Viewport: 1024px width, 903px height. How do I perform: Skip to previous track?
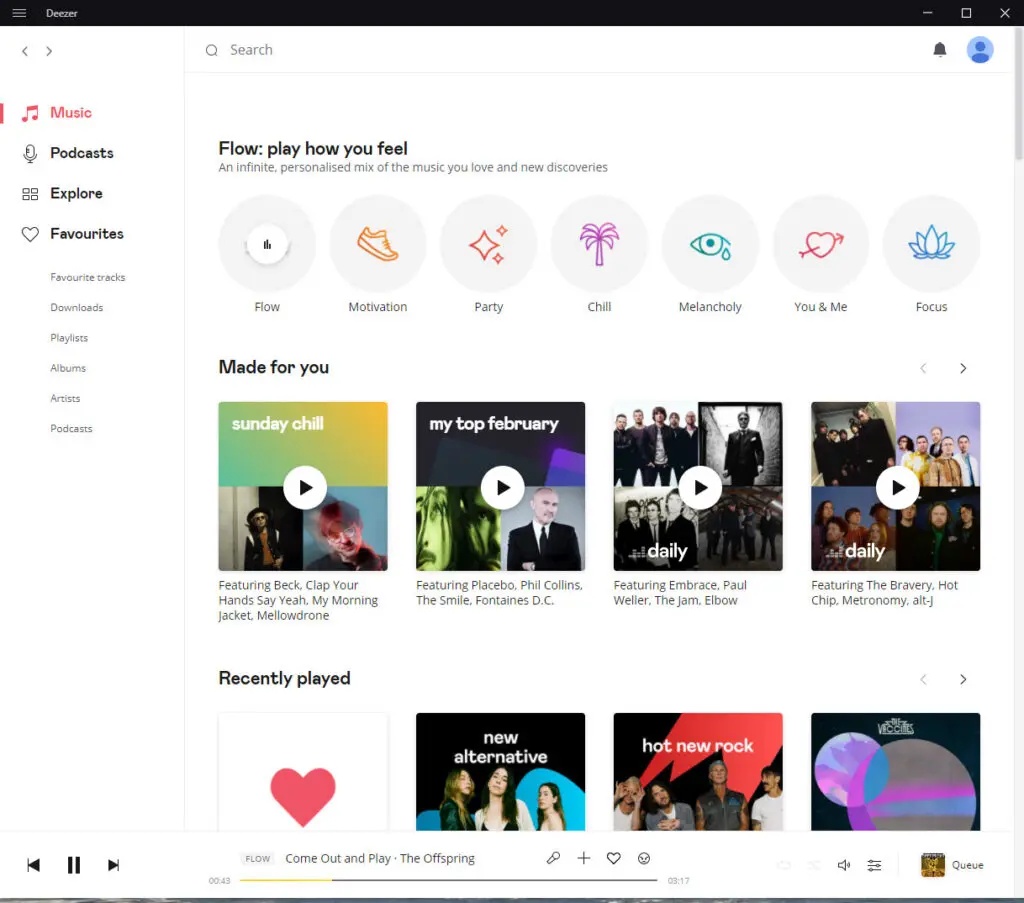click(33, 865)
